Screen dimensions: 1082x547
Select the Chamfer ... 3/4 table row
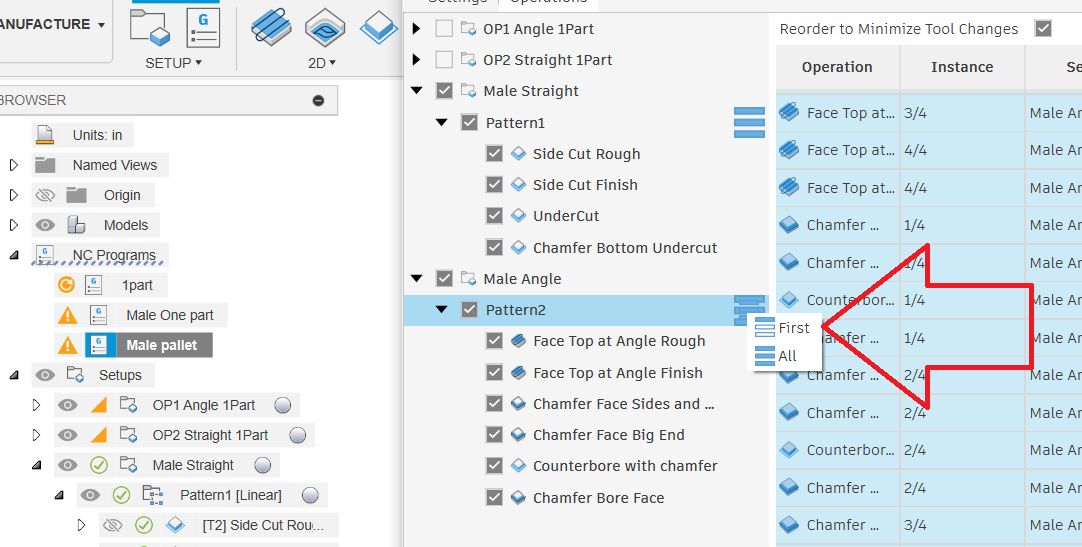click(x=929, y=525)
